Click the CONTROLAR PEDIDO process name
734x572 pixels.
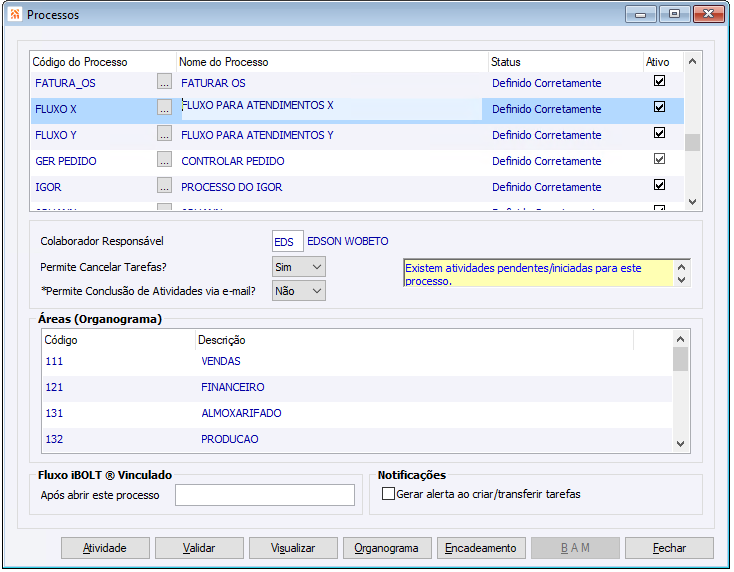point(233,161)
